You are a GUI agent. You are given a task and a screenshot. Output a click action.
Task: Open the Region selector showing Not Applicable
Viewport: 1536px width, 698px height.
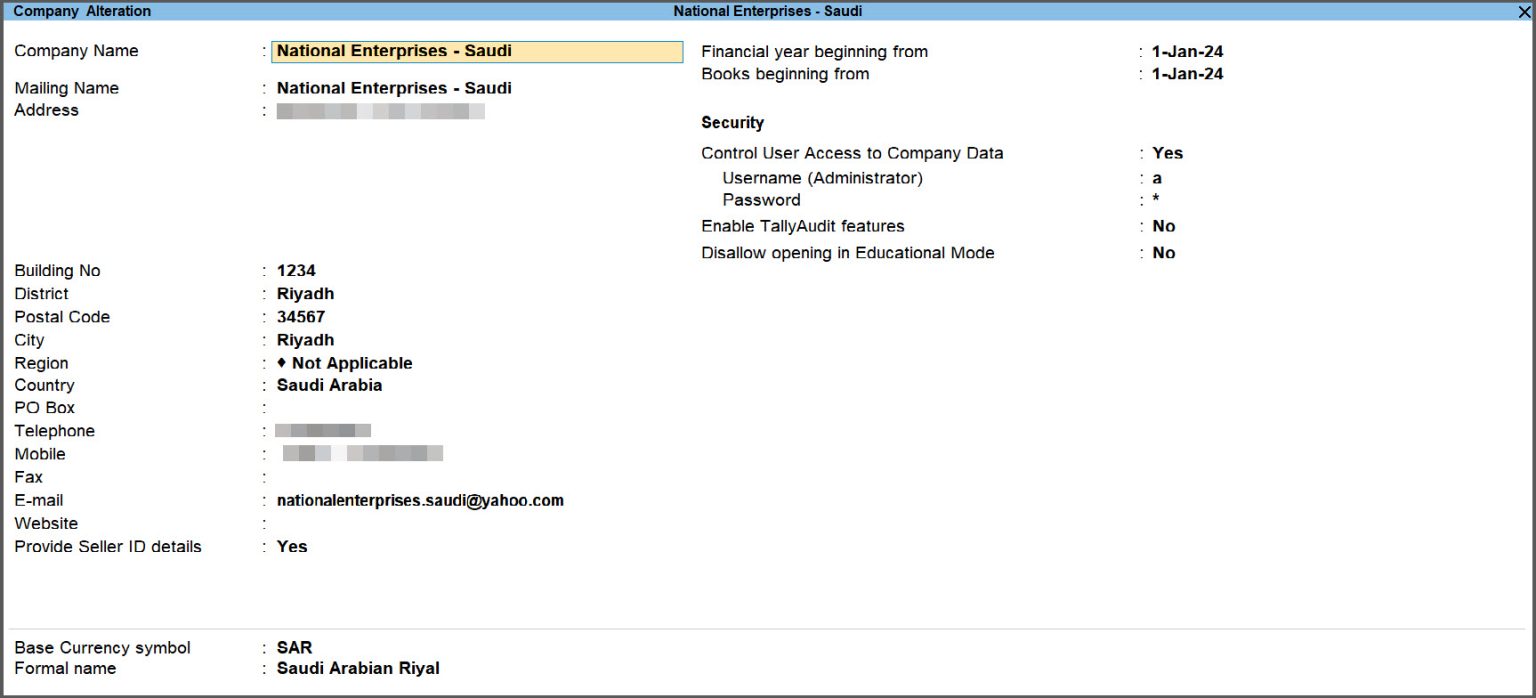[x=345, y=363]
